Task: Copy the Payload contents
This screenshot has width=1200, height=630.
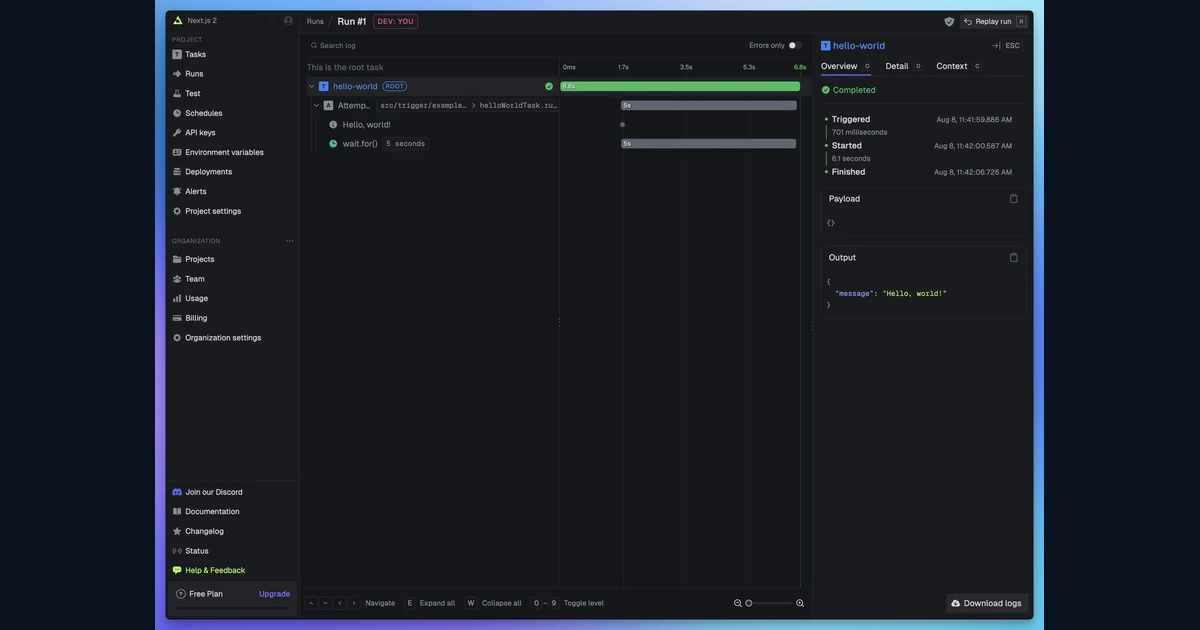Action: (1014, 199)
